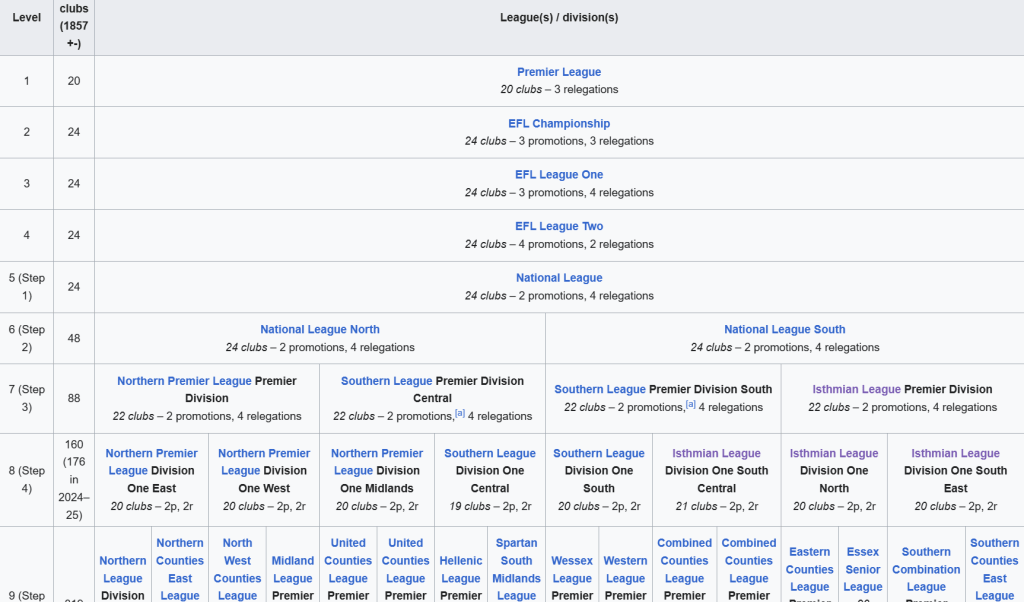The height and width of the screenshot is (602, 1024).
Task: Open the National League North link
Action: [x=320, y=329]
